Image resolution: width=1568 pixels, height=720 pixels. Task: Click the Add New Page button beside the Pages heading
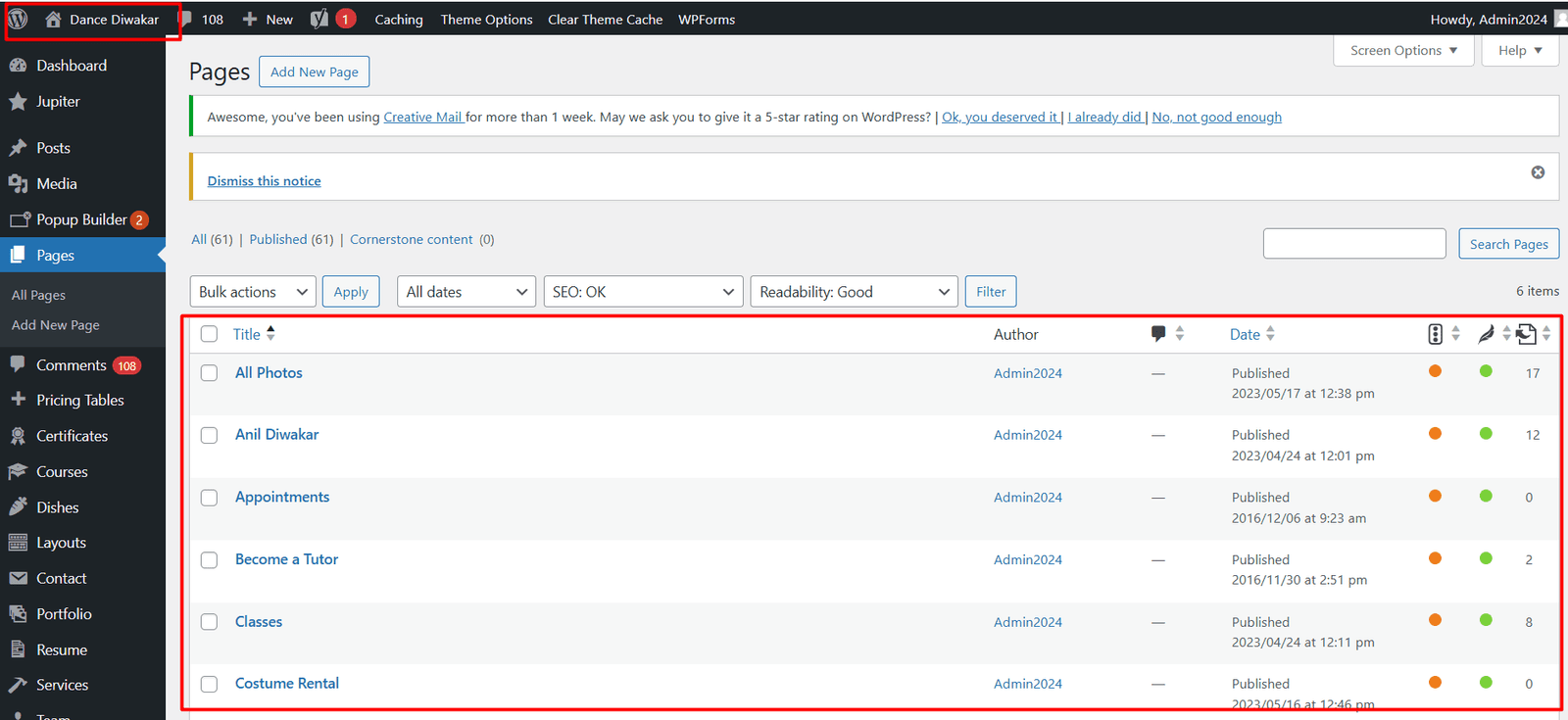[314, 72]
